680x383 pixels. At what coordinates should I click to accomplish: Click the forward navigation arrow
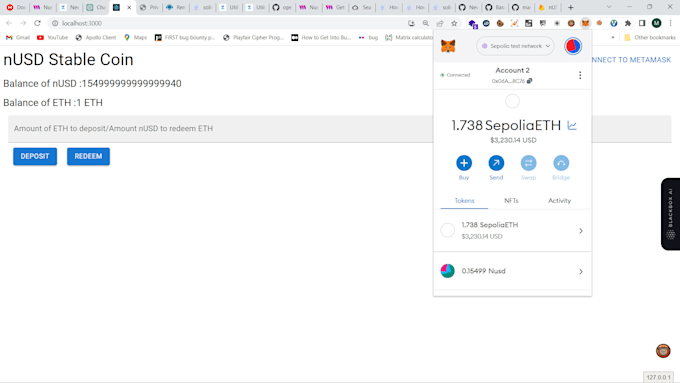point(23,23)
